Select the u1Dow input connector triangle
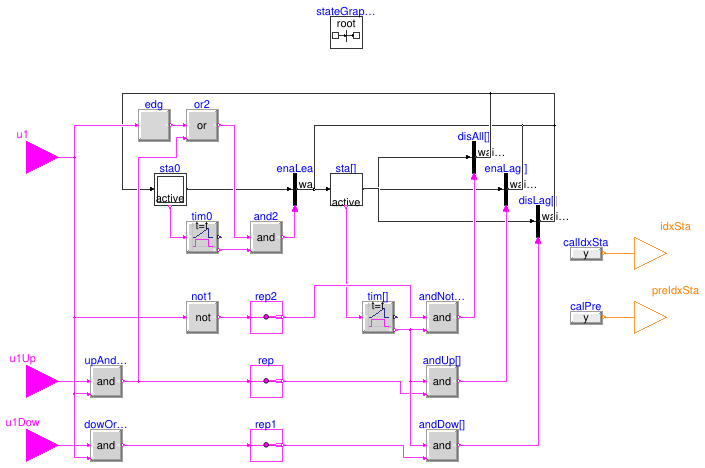 tap(42, 445)
